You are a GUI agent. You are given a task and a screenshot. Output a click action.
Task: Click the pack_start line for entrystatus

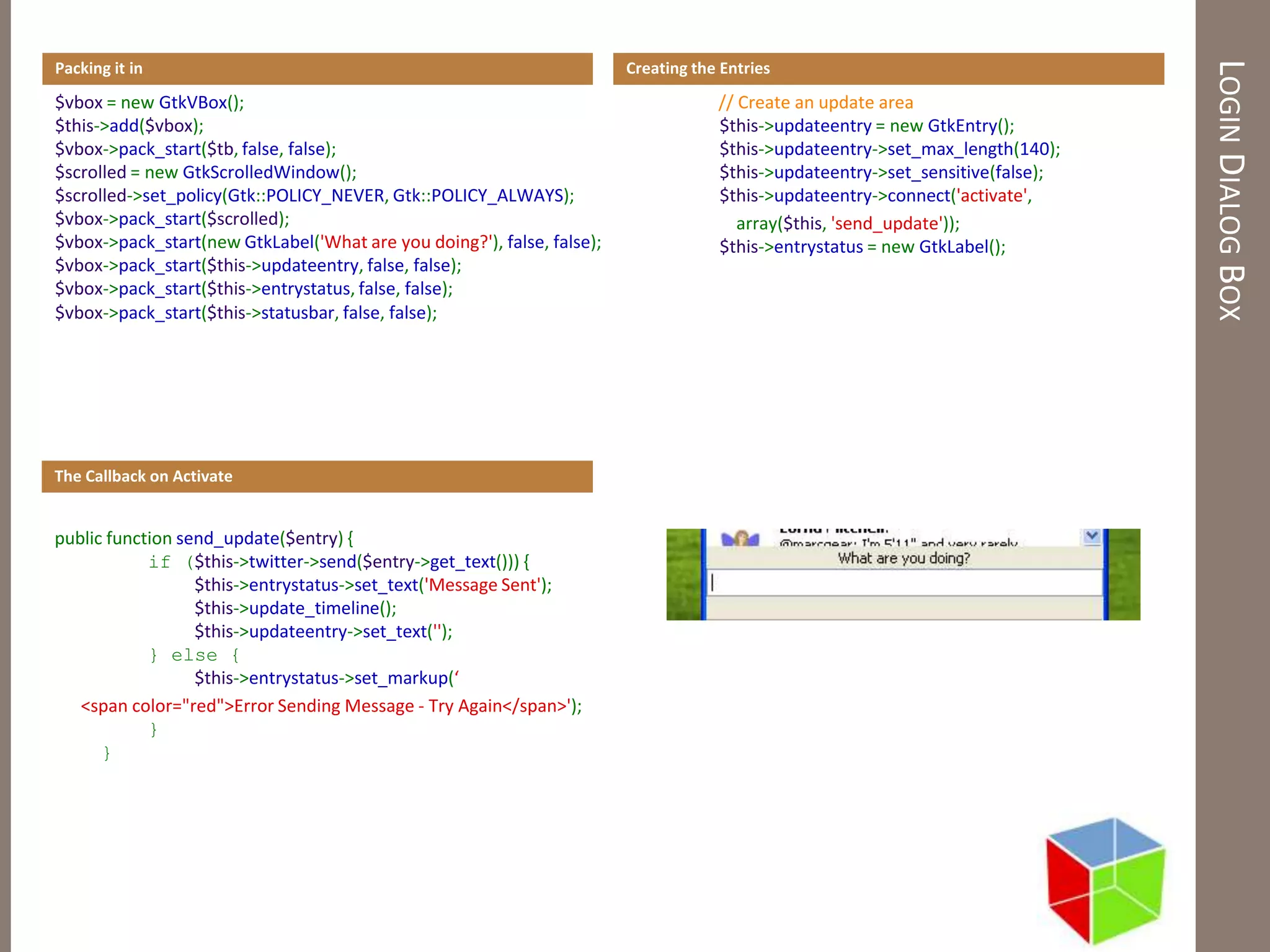coord(254,289)
